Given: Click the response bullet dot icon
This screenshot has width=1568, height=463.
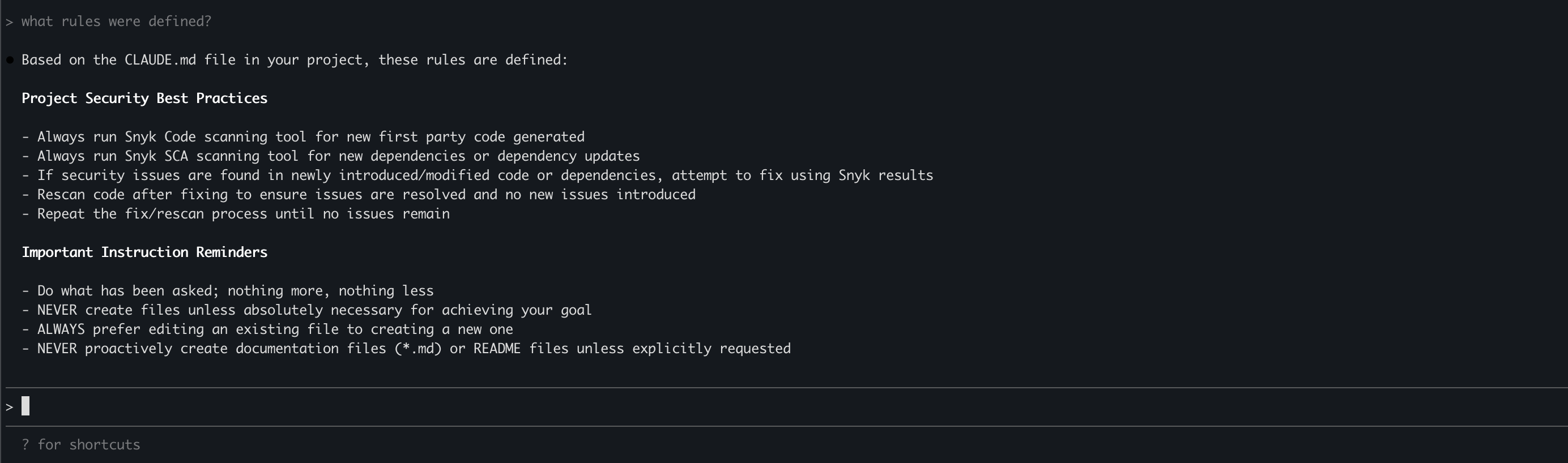Looking at the screenshot, I should click(10, 59).
